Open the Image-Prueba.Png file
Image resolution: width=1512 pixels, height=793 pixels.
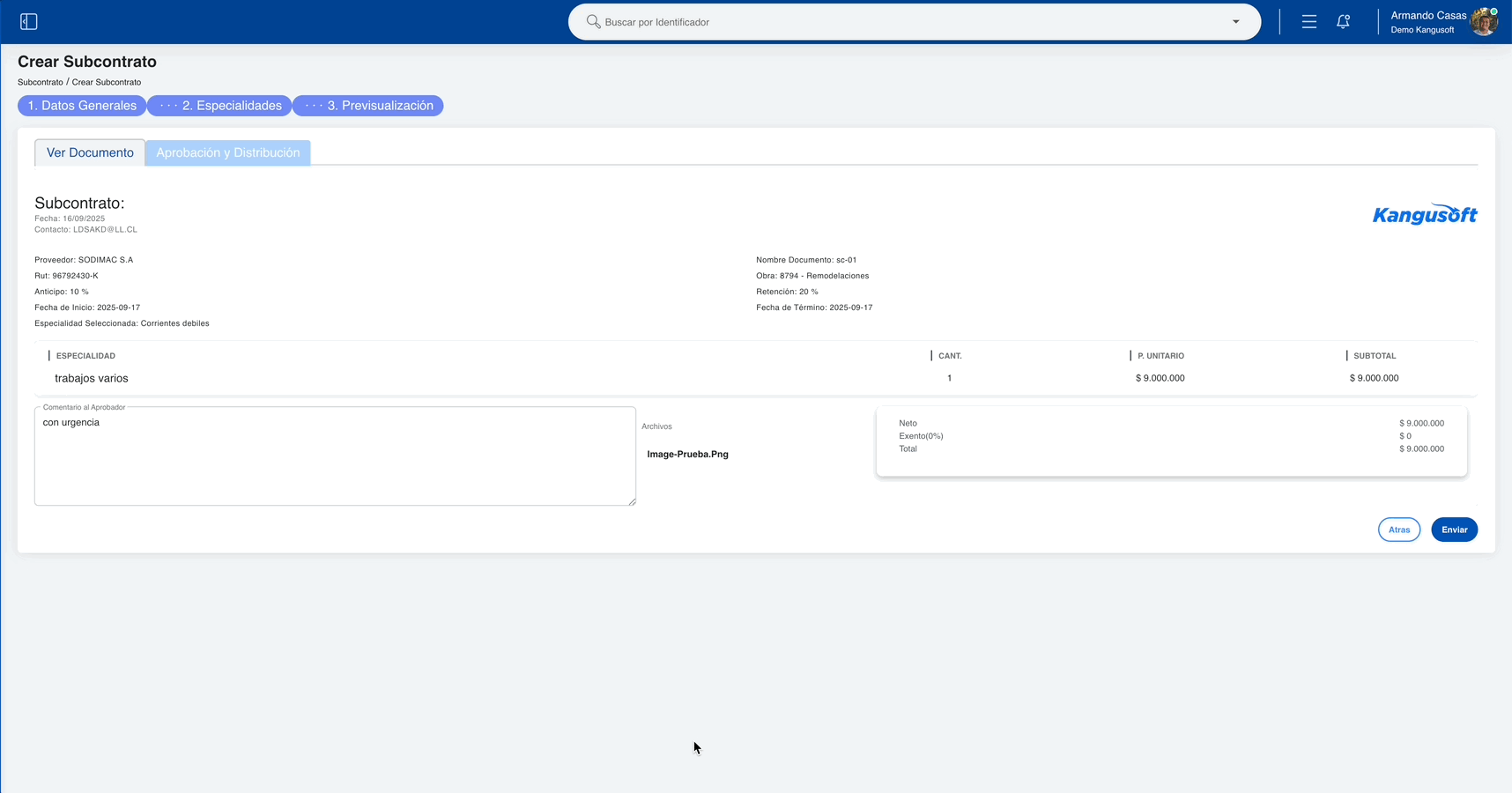coord(687,455)
